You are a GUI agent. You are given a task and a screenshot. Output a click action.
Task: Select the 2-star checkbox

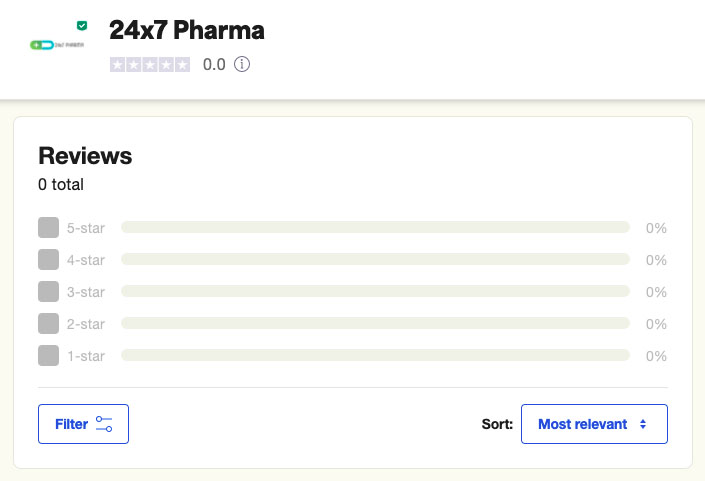(x=48, y=324)
